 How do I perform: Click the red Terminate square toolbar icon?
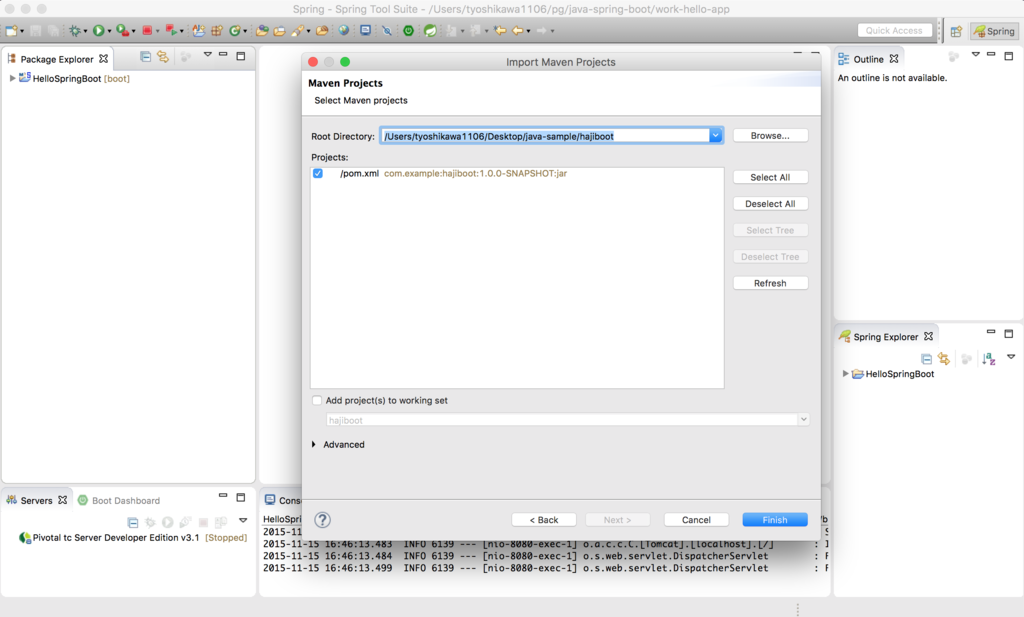[147, 31]
